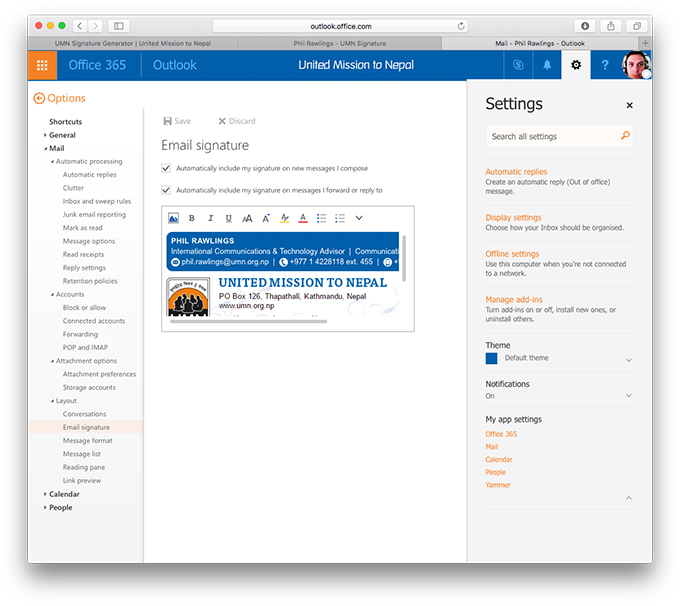Screen dimensions: 680x606
Task: Click the profile photo avatar
Action: point(636,65)
